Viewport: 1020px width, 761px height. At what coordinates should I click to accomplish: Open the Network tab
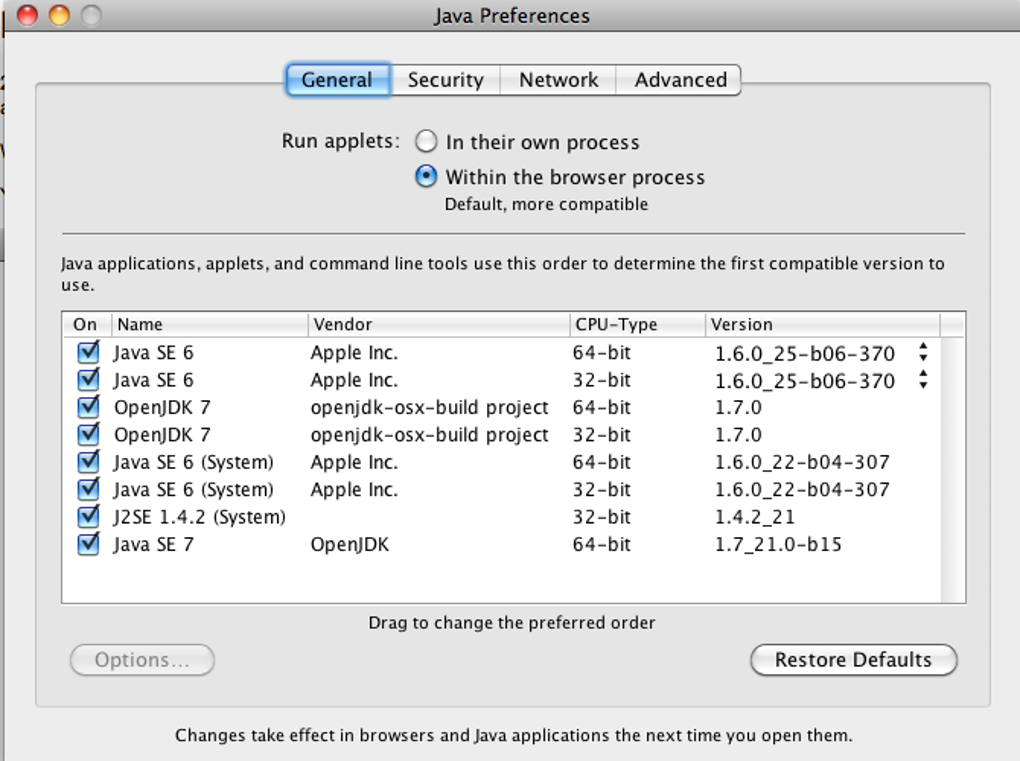pyautogui.click(x=558, y=80)
